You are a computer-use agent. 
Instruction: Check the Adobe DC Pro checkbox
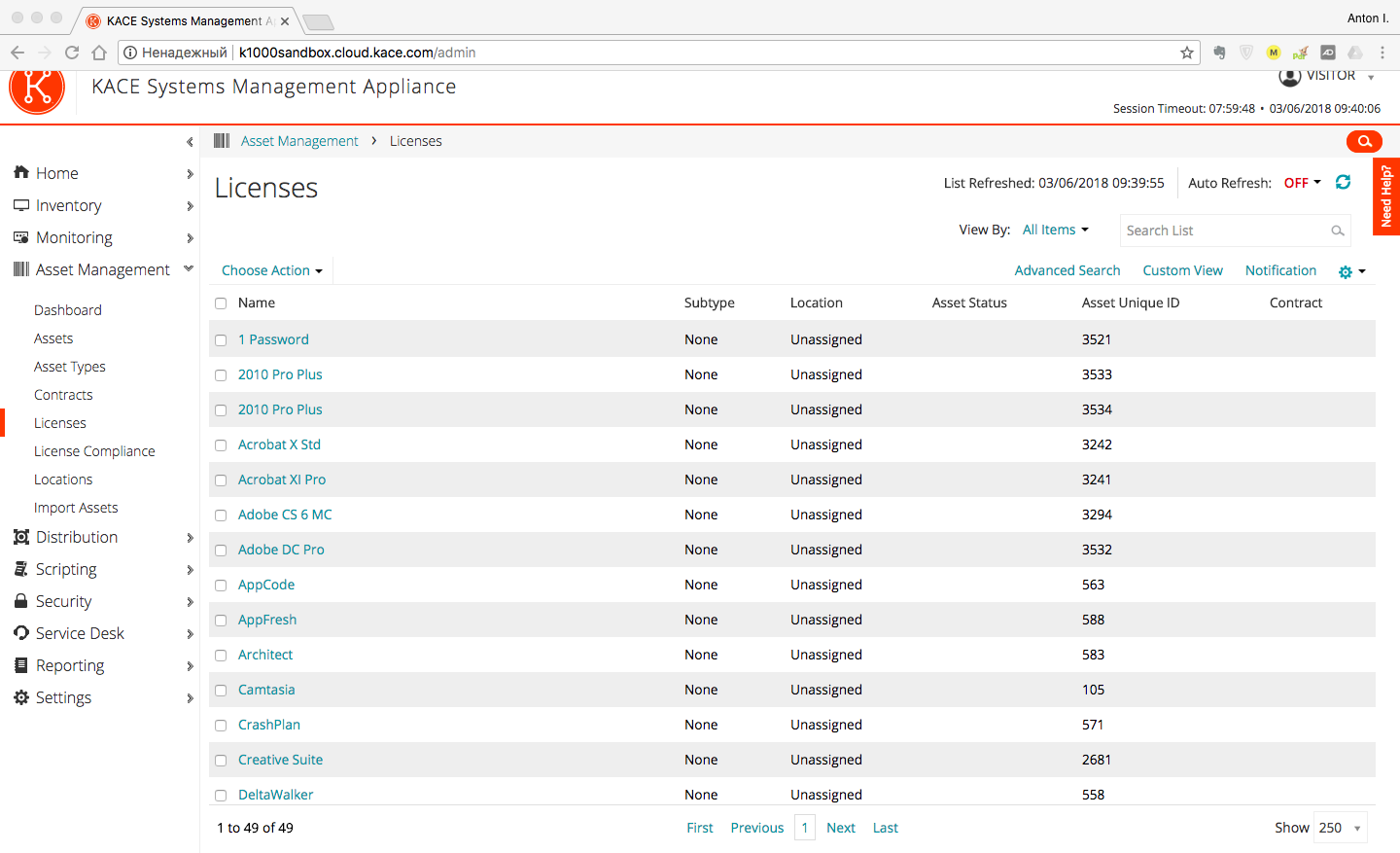[221, 551]
